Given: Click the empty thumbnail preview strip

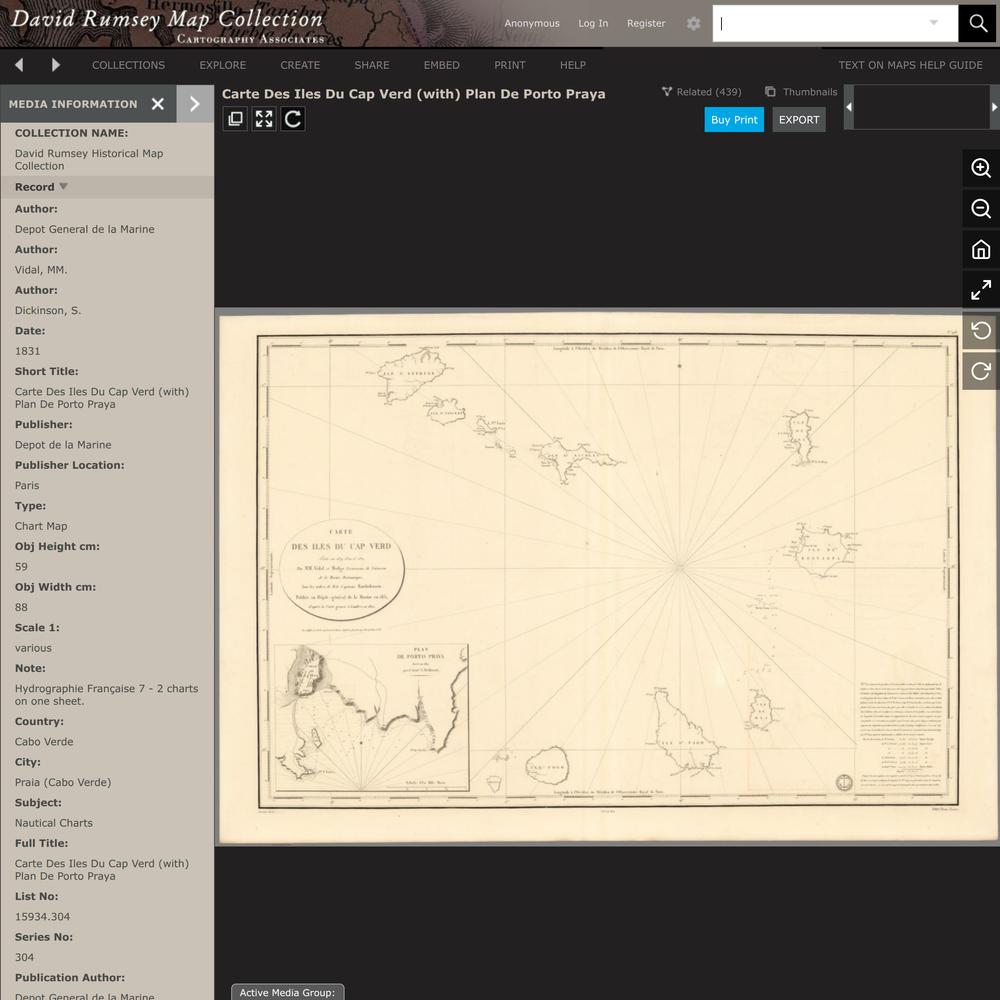Looking at the screenshot, I should coord(922,107).
